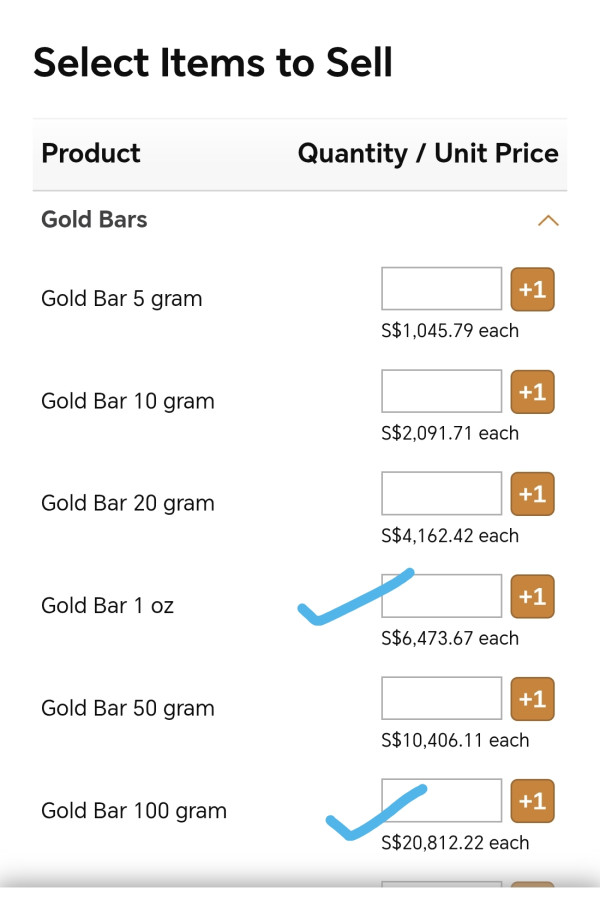The image size is (600, 900).
Task: Select the Gold Bar 1 oz product label
Action: click(x=107, y=606)
